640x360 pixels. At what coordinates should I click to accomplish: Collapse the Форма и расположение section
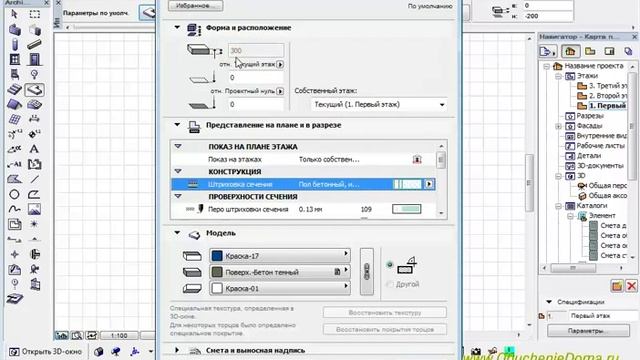tap(177, 27)
